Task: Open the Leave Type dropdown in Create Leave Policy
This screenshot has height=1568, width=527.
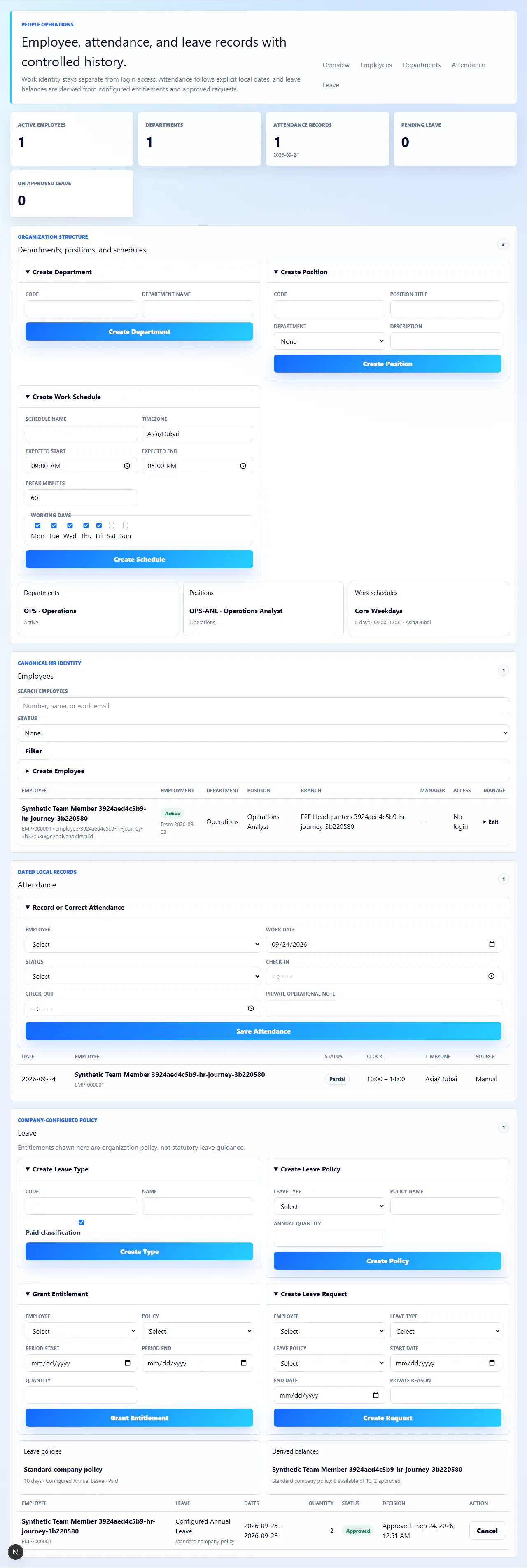Action: point(329,1206)
